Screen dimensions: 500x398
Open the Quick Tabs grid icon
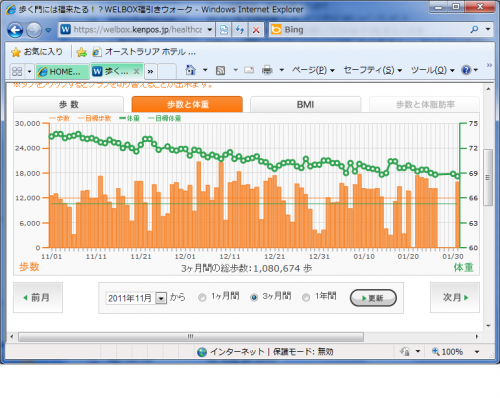[17, 71]
